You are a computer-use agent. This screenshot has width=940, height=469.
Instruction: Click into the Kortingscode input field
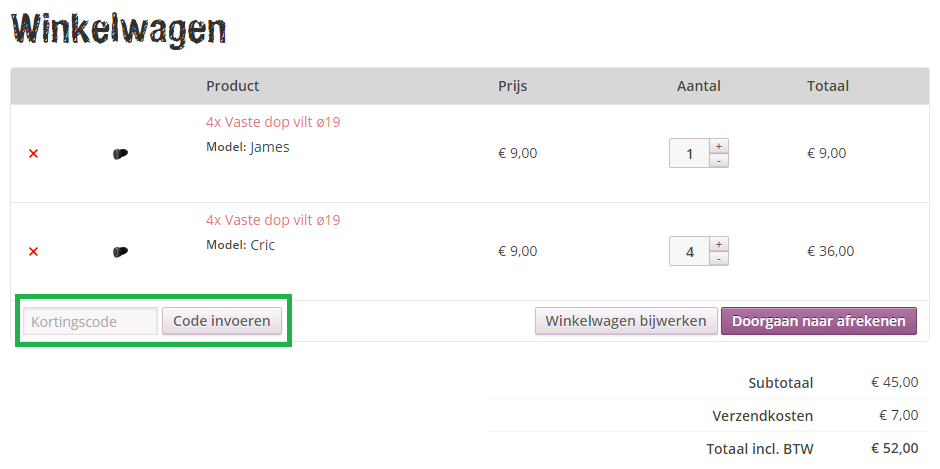(x=90, y=321)
